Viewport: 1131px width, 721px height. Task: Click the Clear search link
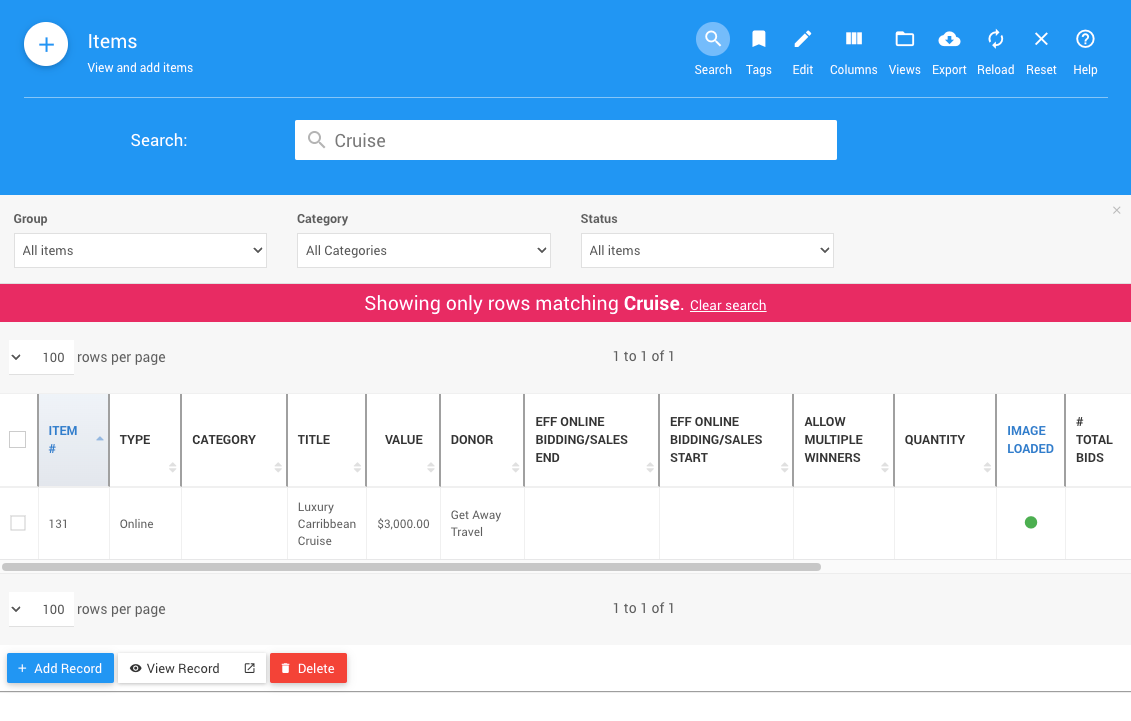point(728,305)
